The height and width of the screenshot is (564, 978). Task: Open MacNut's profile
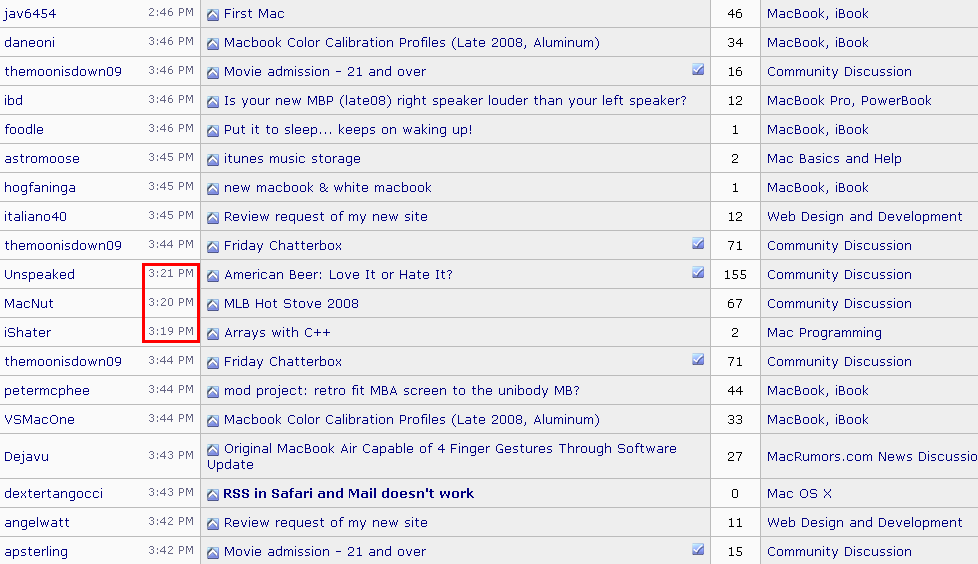coord(29,304)
